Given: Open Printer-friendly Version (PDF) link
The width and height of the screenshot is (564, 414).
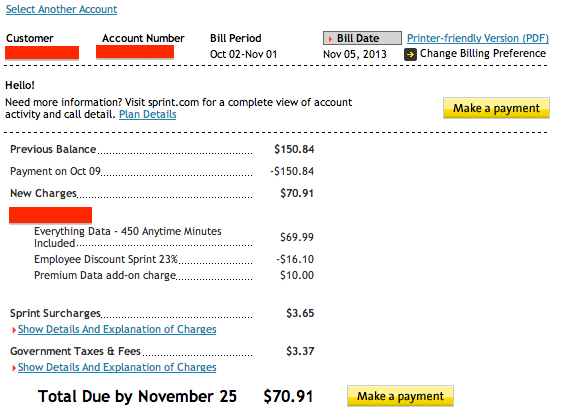Looking at the screenshot, I should coord(478,38).
